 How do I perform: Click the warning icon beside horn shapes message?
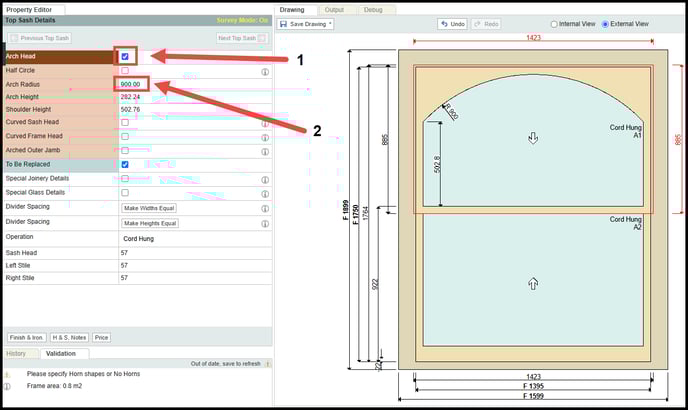click(7, 374)
